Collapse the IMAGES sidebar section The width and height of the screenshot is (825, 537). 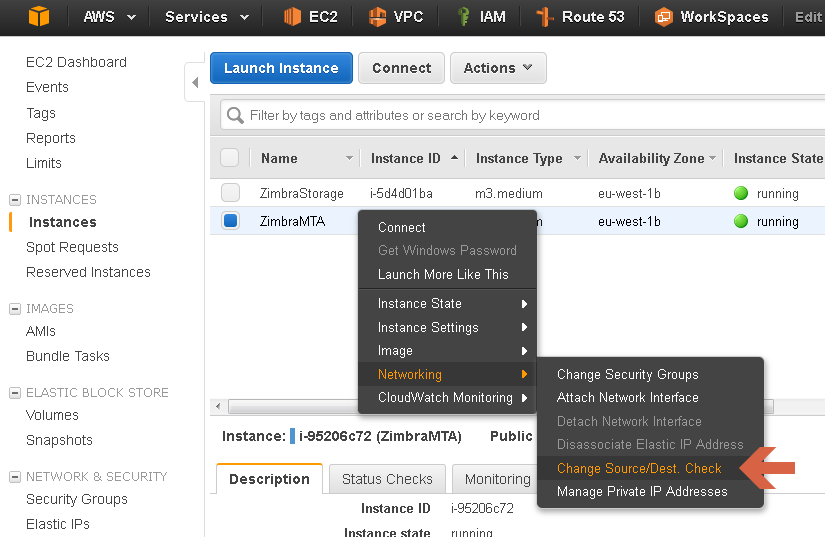tap(15, 309)
